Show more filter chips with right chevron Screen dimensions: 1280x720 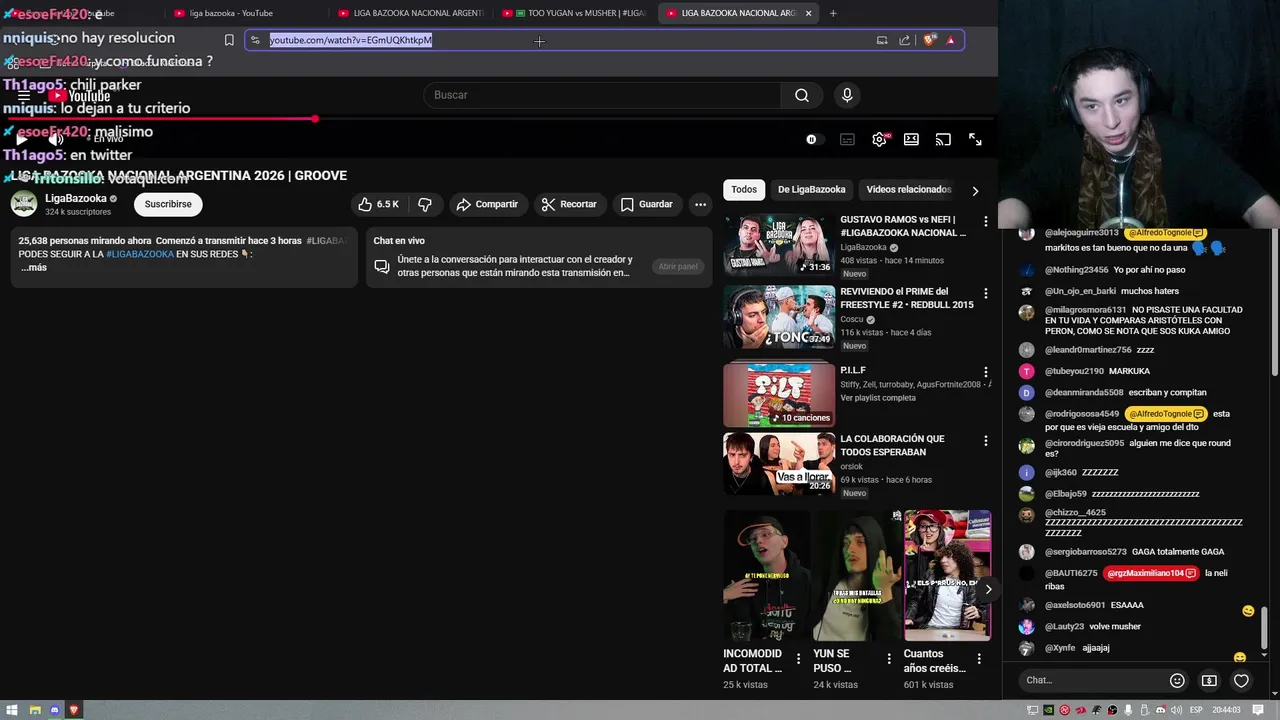975,190
